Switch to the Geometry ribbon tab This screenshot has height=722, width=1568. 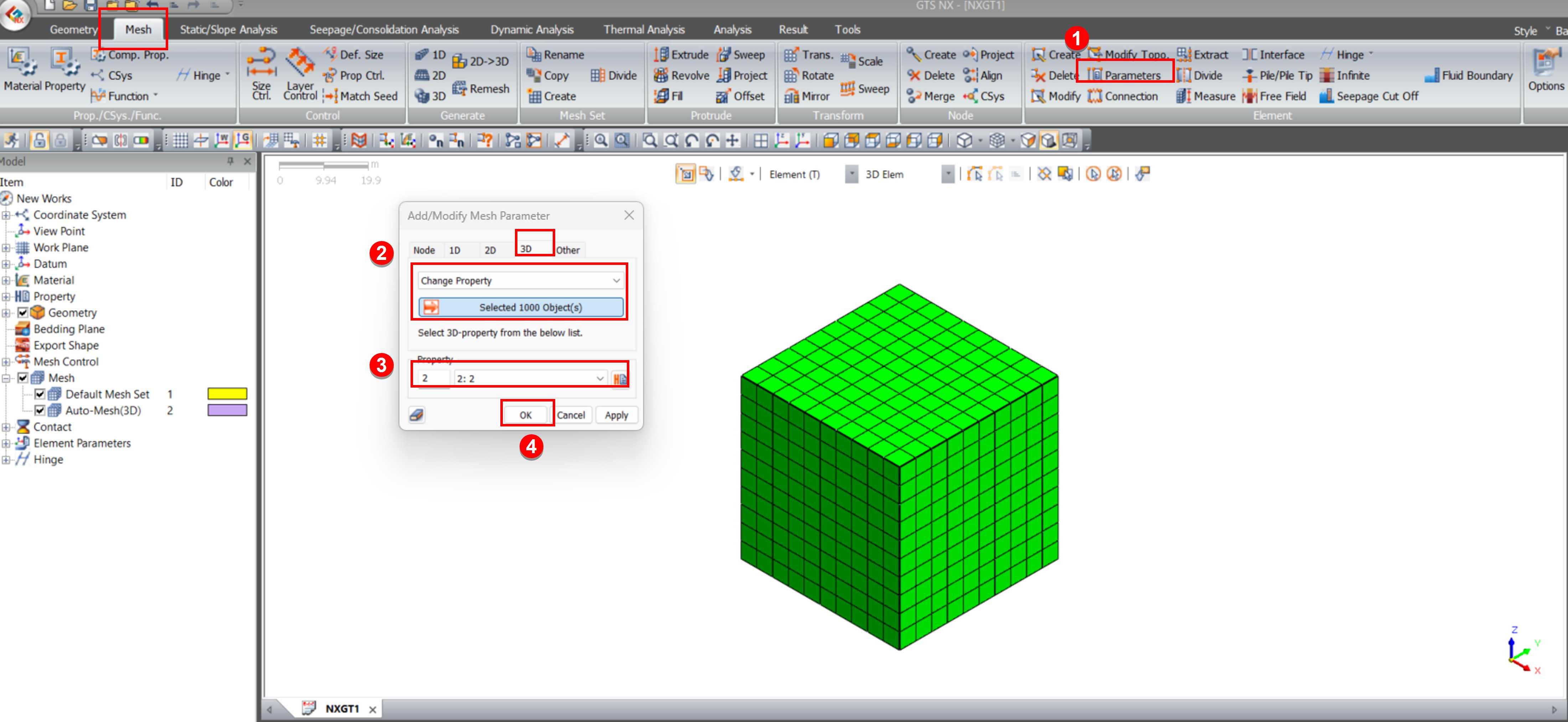73,29
